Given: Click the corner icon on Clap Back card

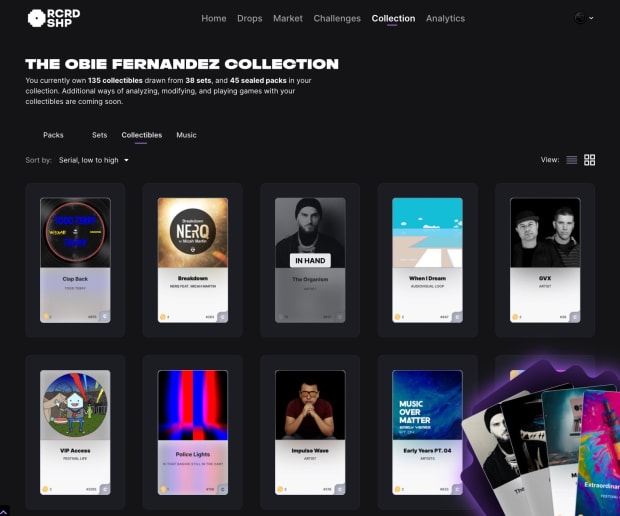Looking at the screenshot, I should pos(105,317).
